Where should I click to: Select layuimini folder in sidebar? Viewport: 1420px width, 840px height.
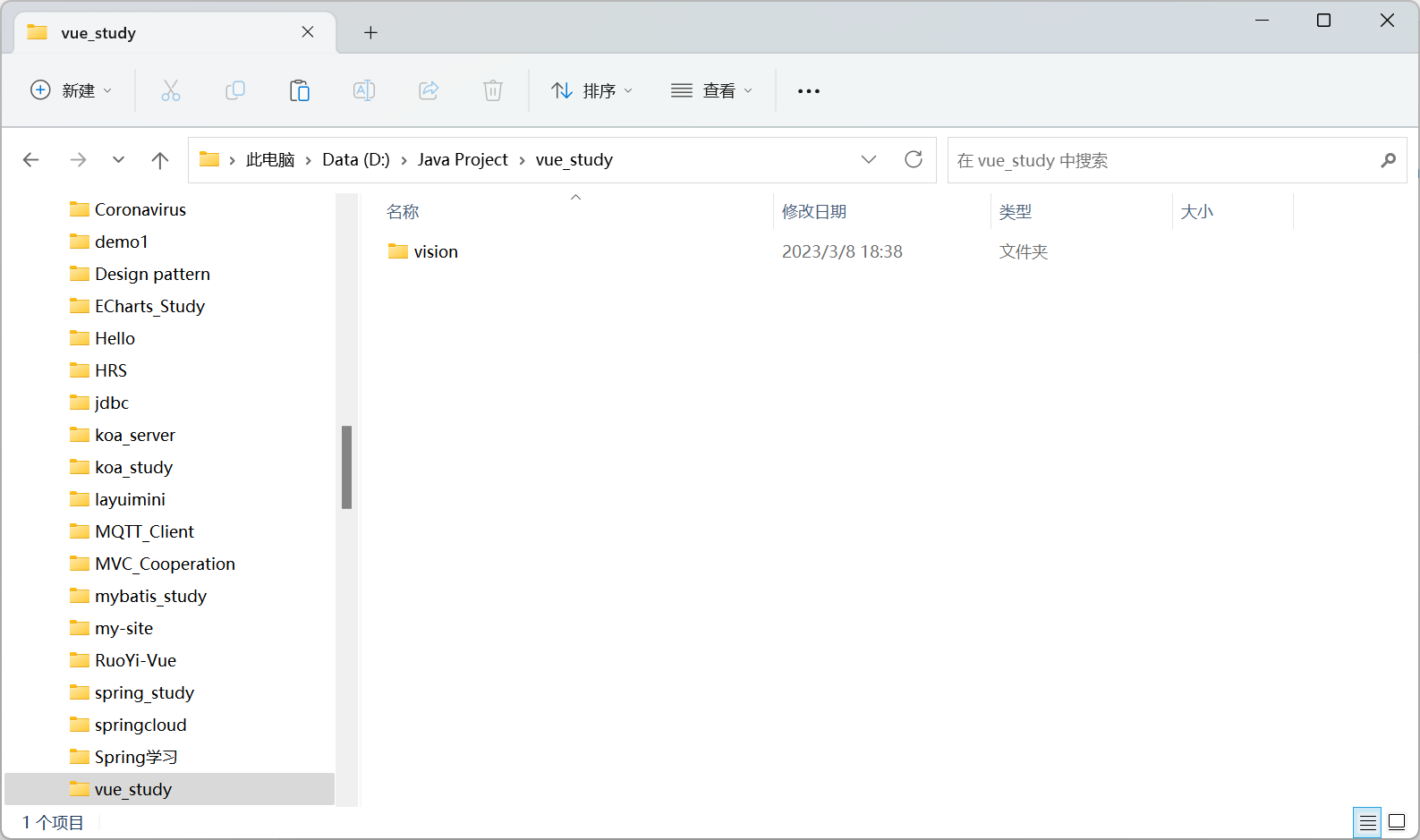click(x=130, y=499)
